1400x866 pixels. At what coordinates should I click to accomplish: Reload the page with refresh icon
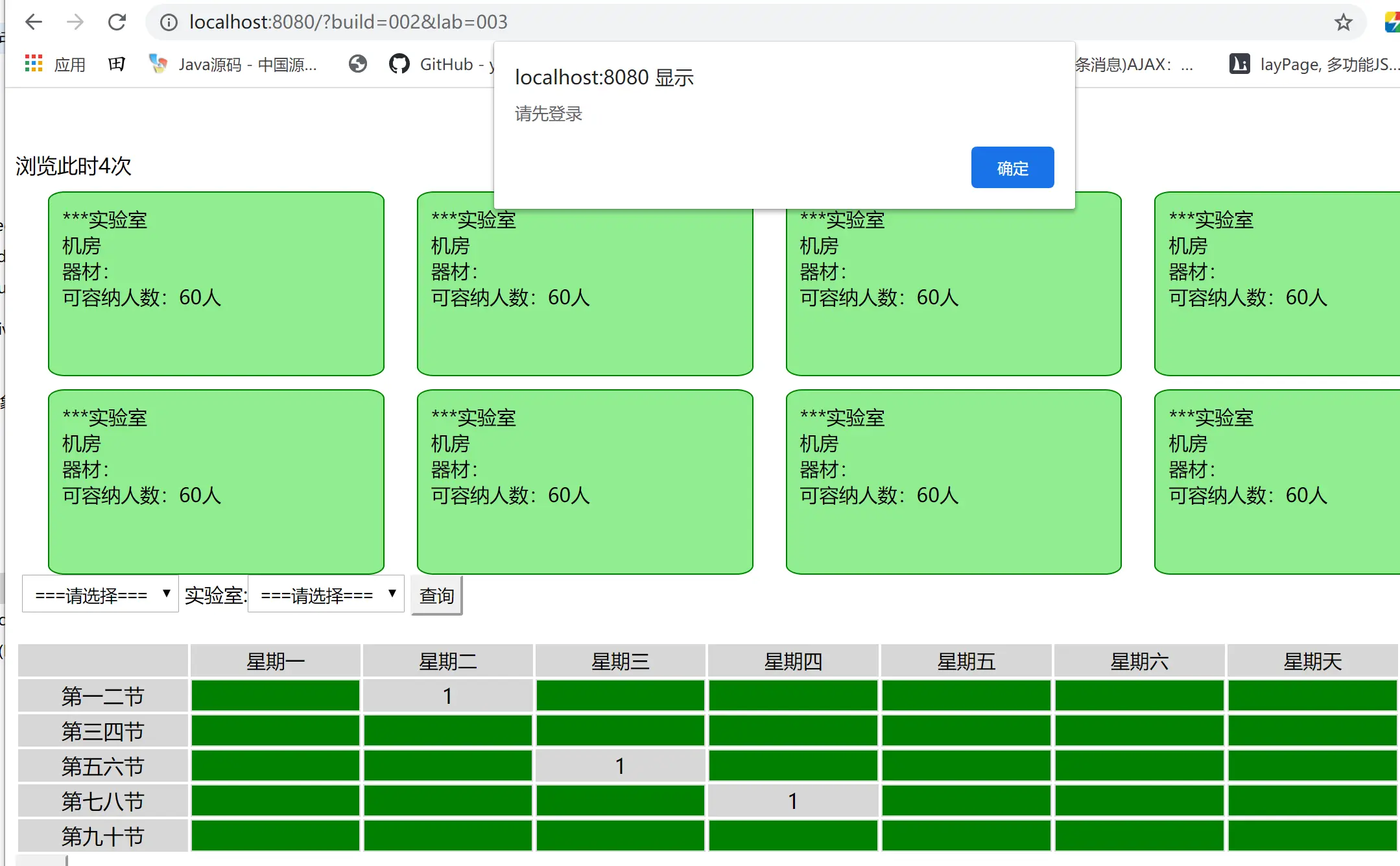coord(117,22)
